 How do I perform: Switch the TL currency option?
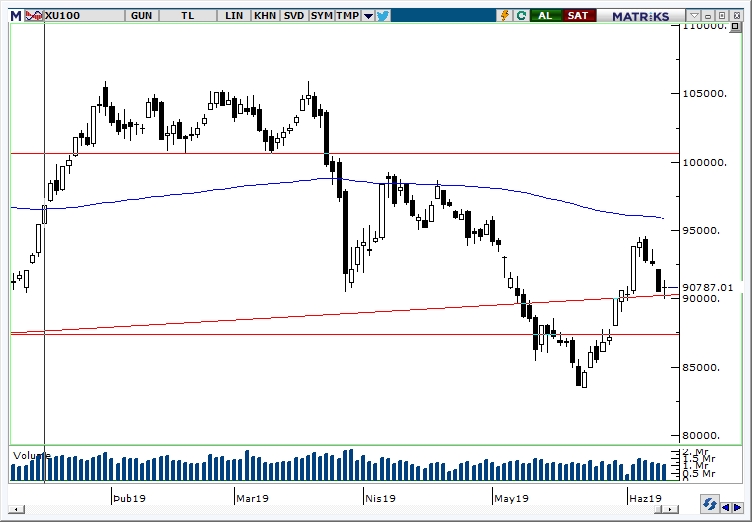click(x=188, y=15)
